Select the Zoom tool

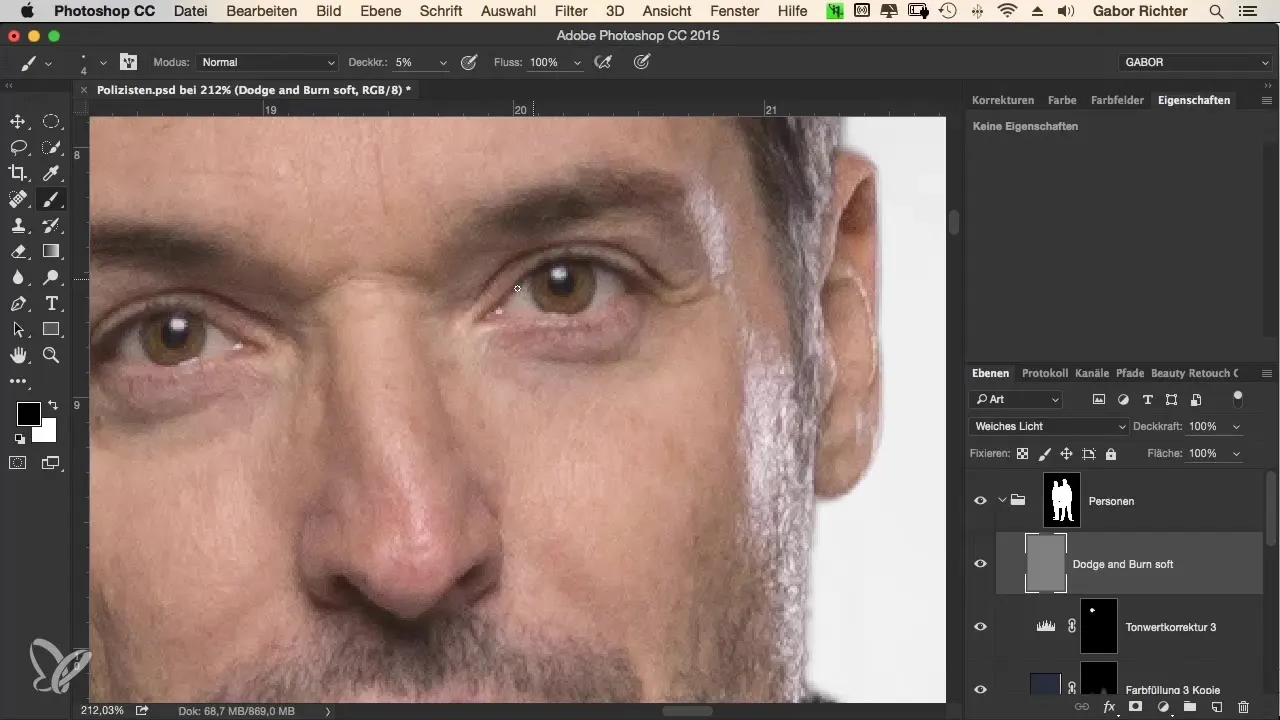tap(51, 356)
